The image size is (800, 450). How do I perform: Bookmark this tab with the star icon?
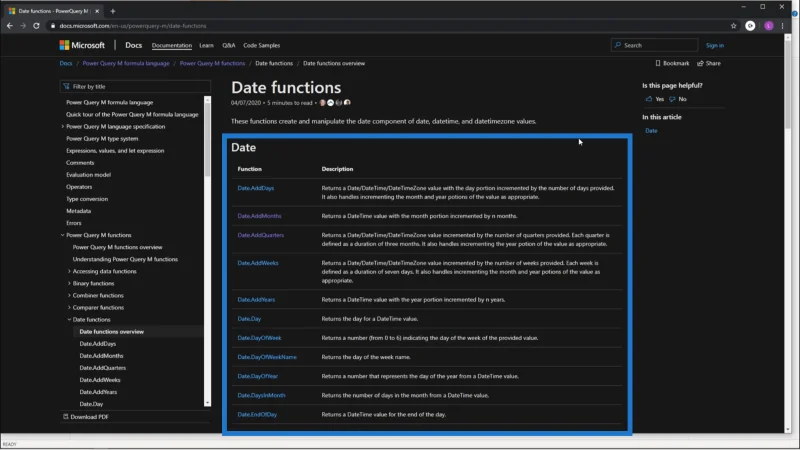pyautogui.click(x=734, y=26)
